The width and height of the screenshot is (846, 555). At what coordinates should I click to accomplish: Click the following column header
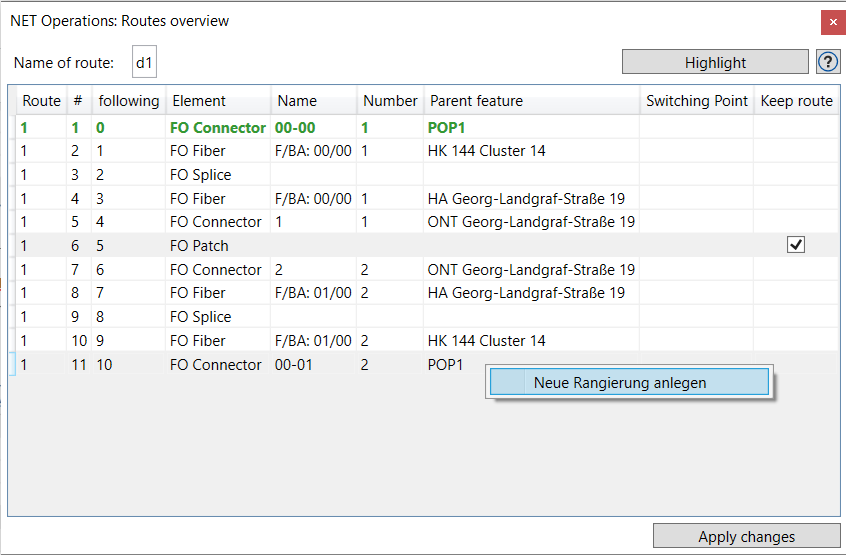click(128, 101)
